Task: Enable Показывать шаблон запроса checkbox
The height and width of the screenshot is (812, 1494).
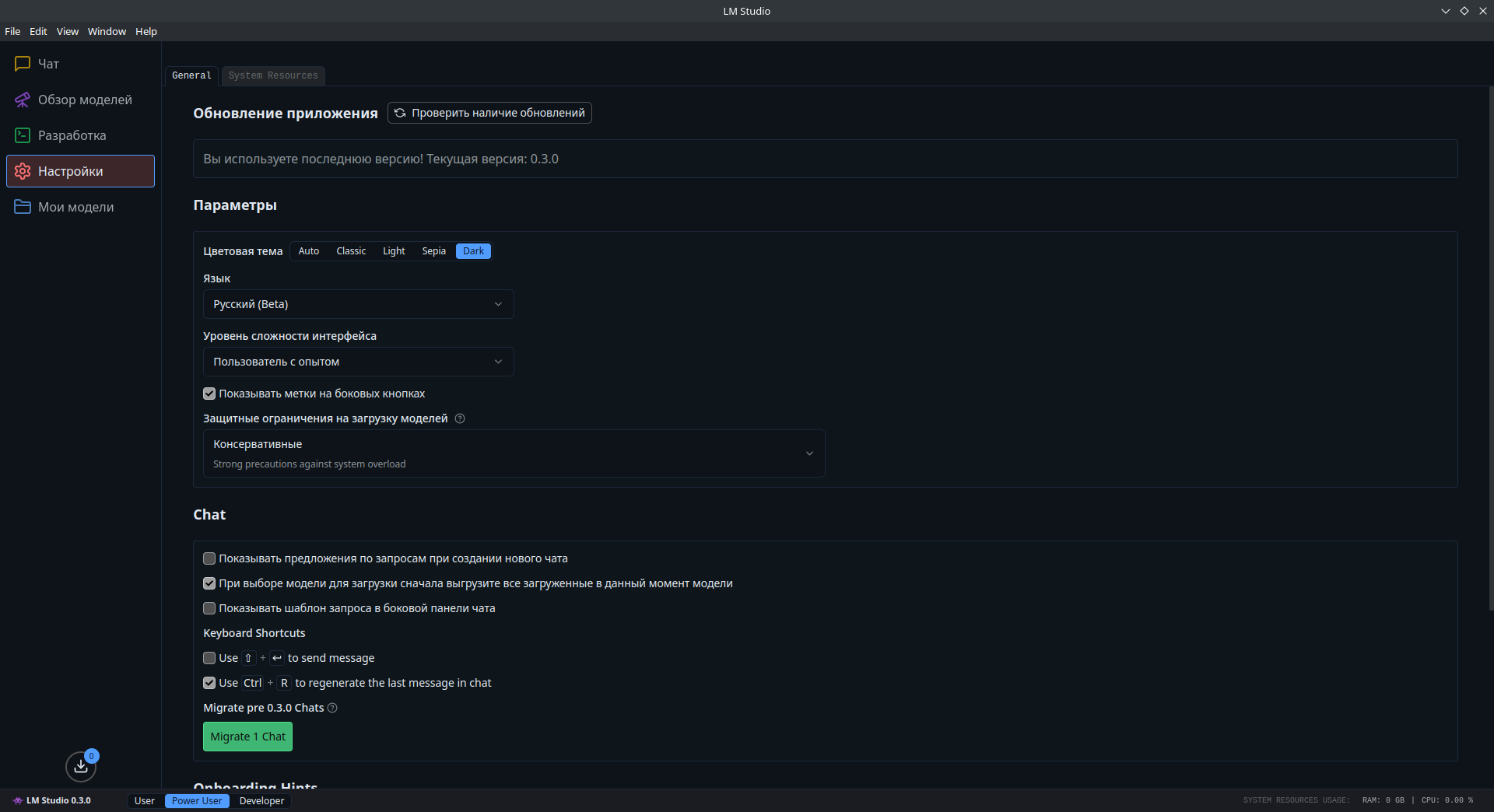Action: point(209,608)
